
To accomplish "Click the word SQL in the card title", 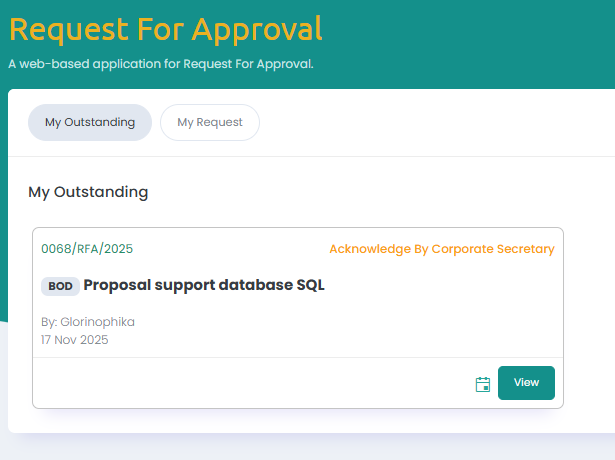I will point(311,285).
